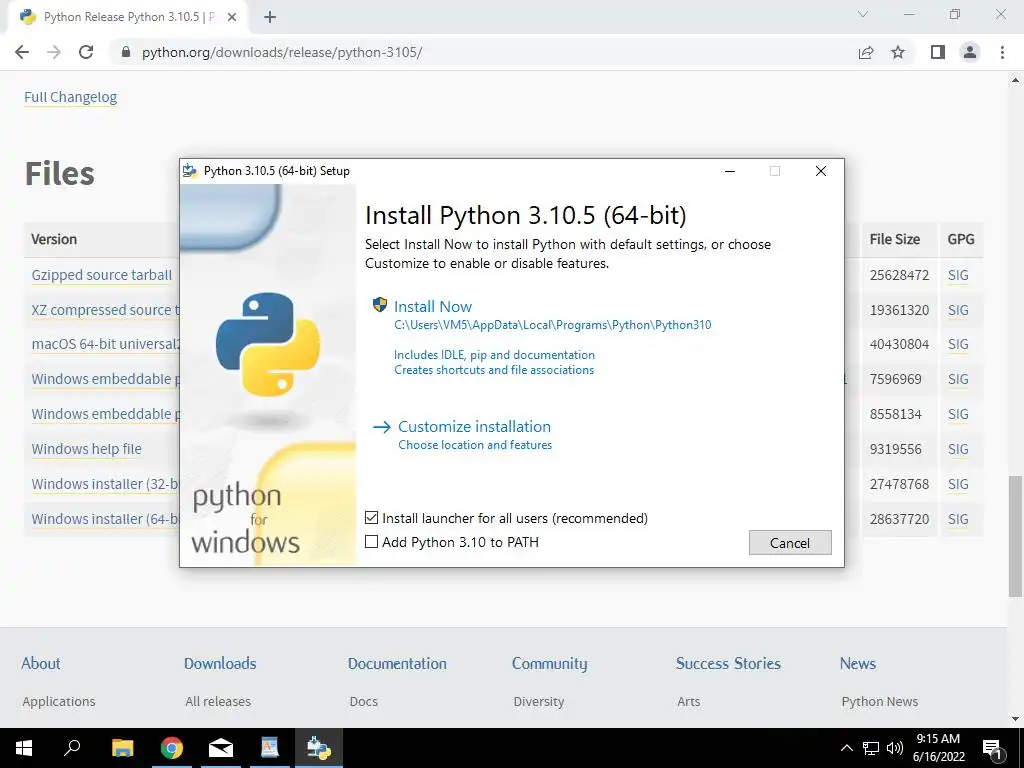The width and height of the screenshot is (1024, 768).
Task: Click the document app icon in taskbar
Action: point(270,748)
